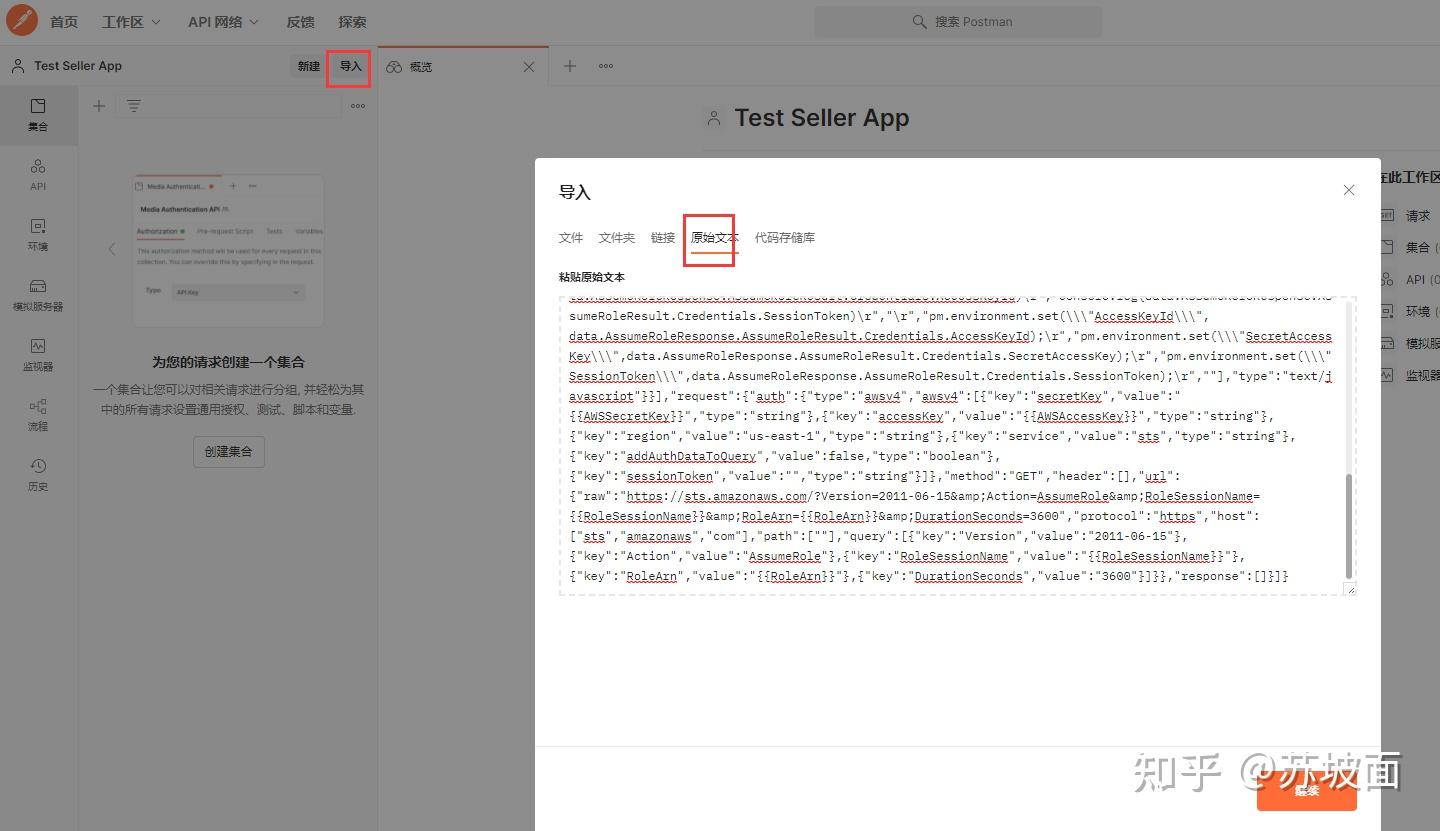Click the filter icon in the collections toolbar

[x=133, y=106]
